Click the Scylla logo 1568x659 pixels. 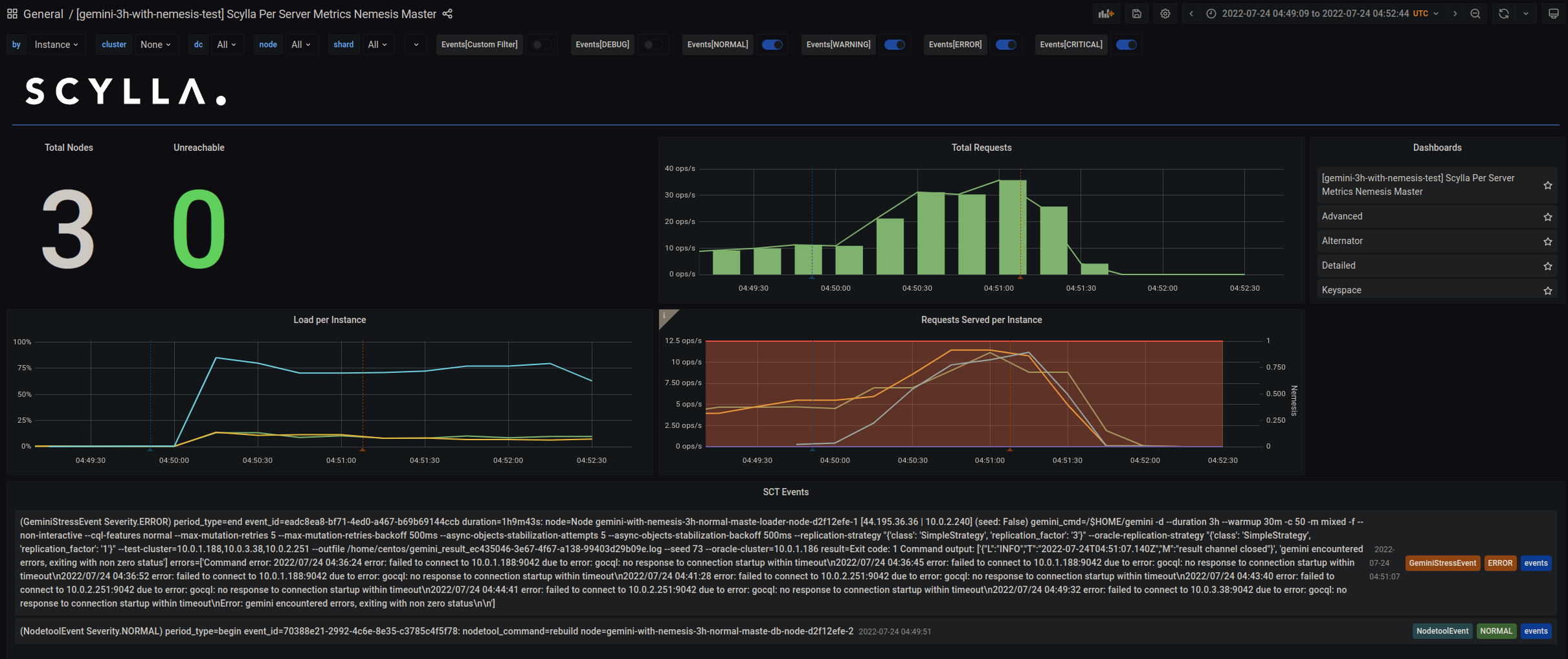(126, 91)
